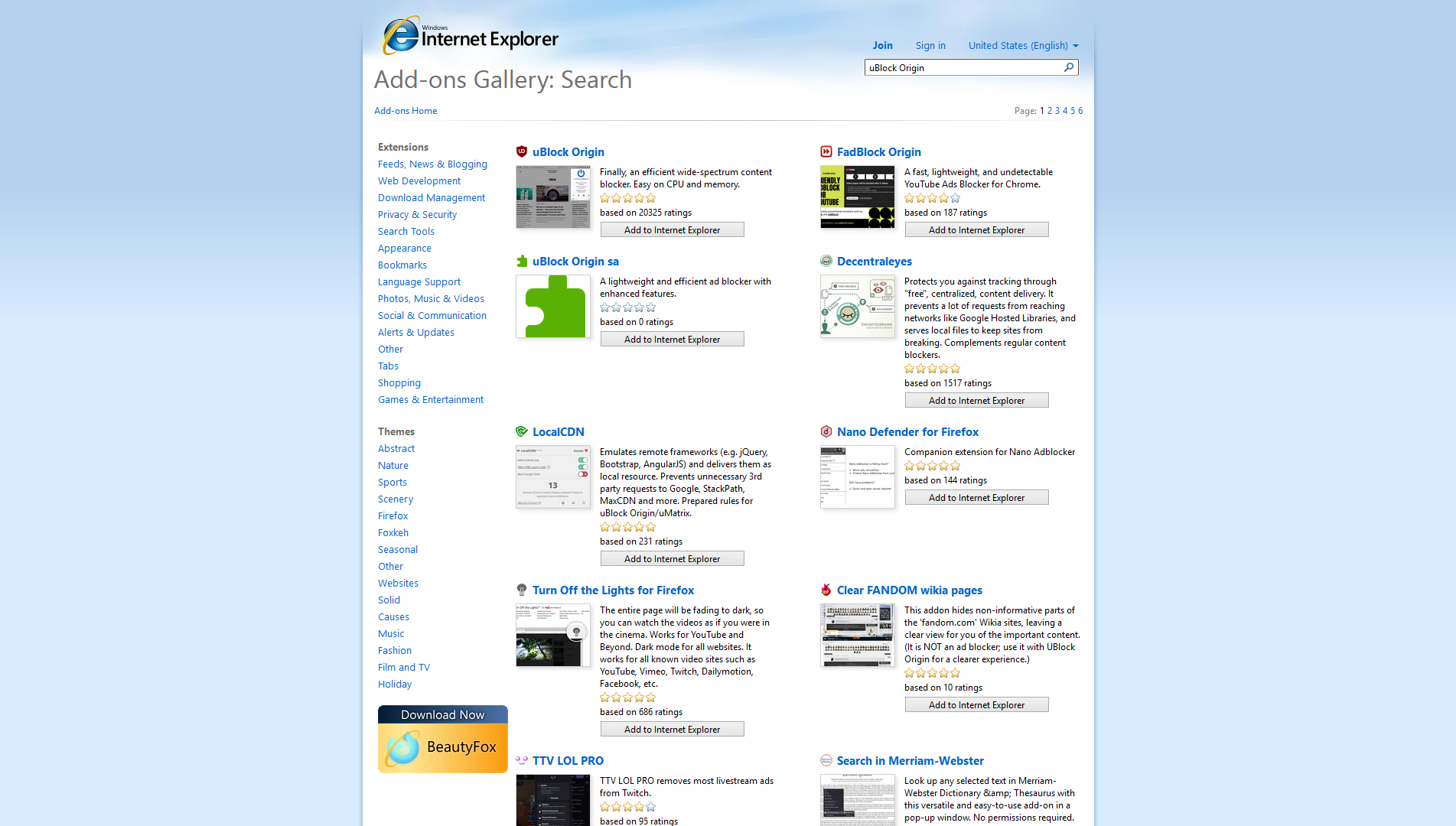Screen dimensions: 1456x826
Task: Open the United States (English) language dropdown
Action: coord(1023,45)
